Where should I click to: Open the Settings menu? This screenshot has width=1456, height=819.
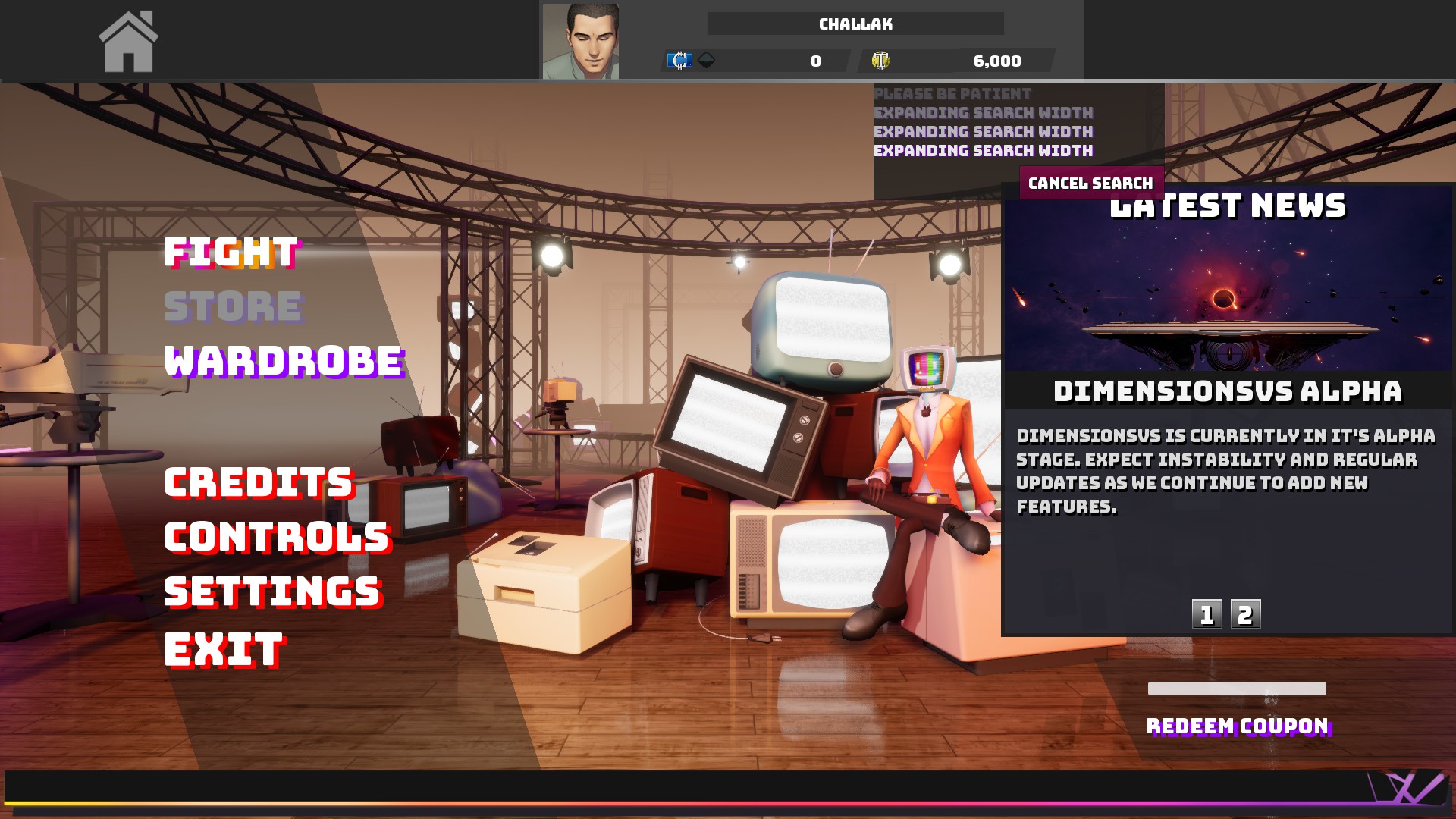272,592
